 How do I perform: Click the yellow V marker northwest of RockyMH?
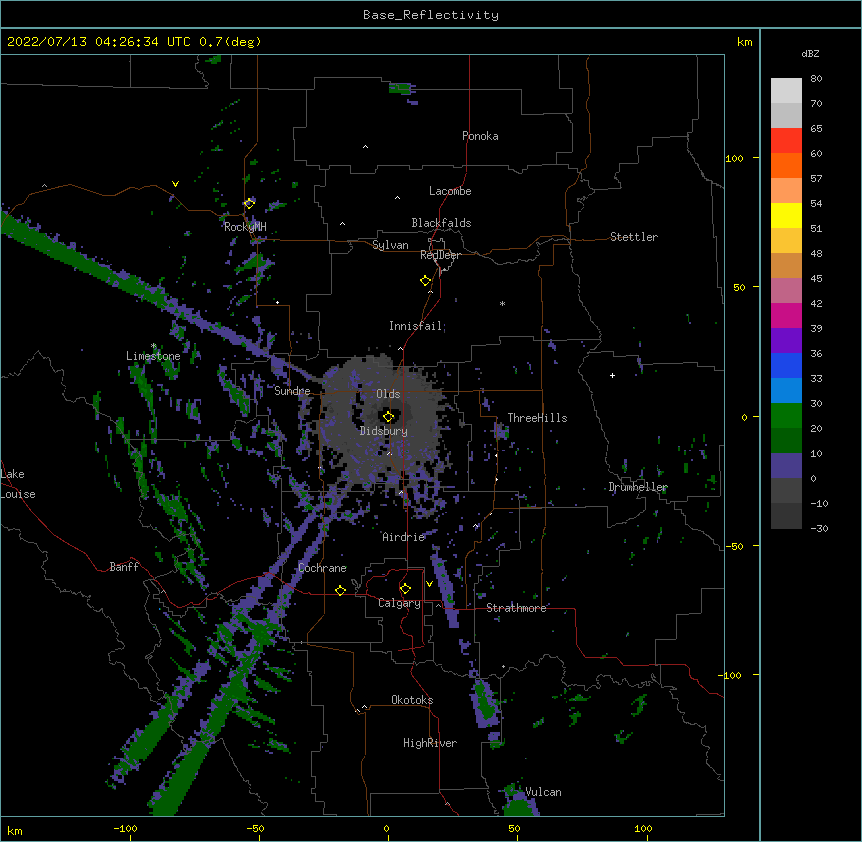[175, 184]
